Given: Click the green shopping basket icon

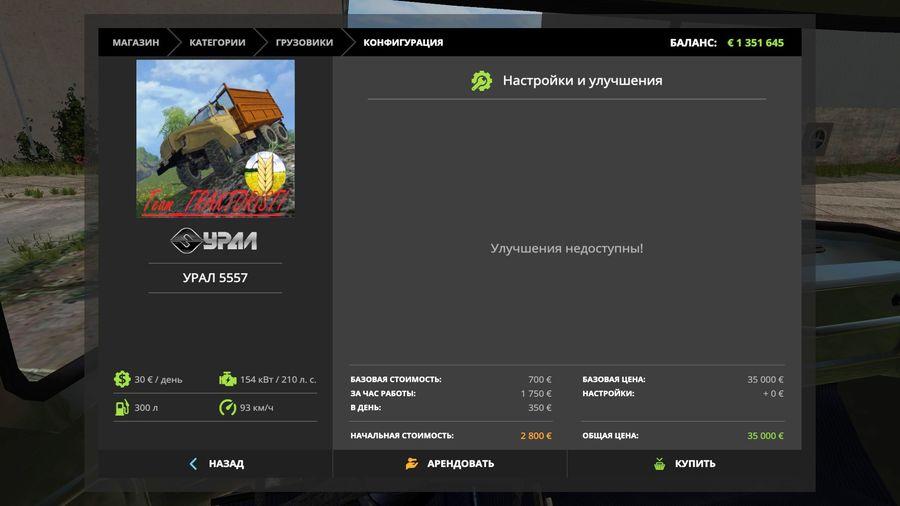Looking at the screenshot, I should [x=659, y=464].
